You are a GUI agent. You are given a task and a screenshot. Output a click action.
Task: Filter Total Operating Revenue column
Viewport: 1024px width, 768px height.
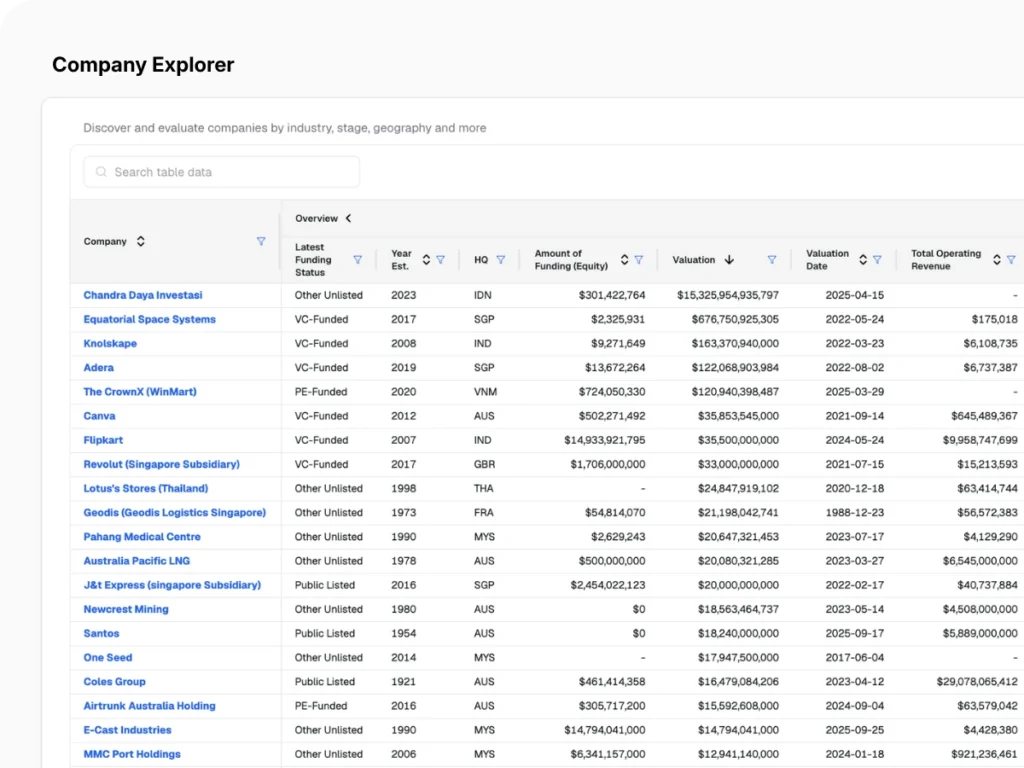point(1012,260)
